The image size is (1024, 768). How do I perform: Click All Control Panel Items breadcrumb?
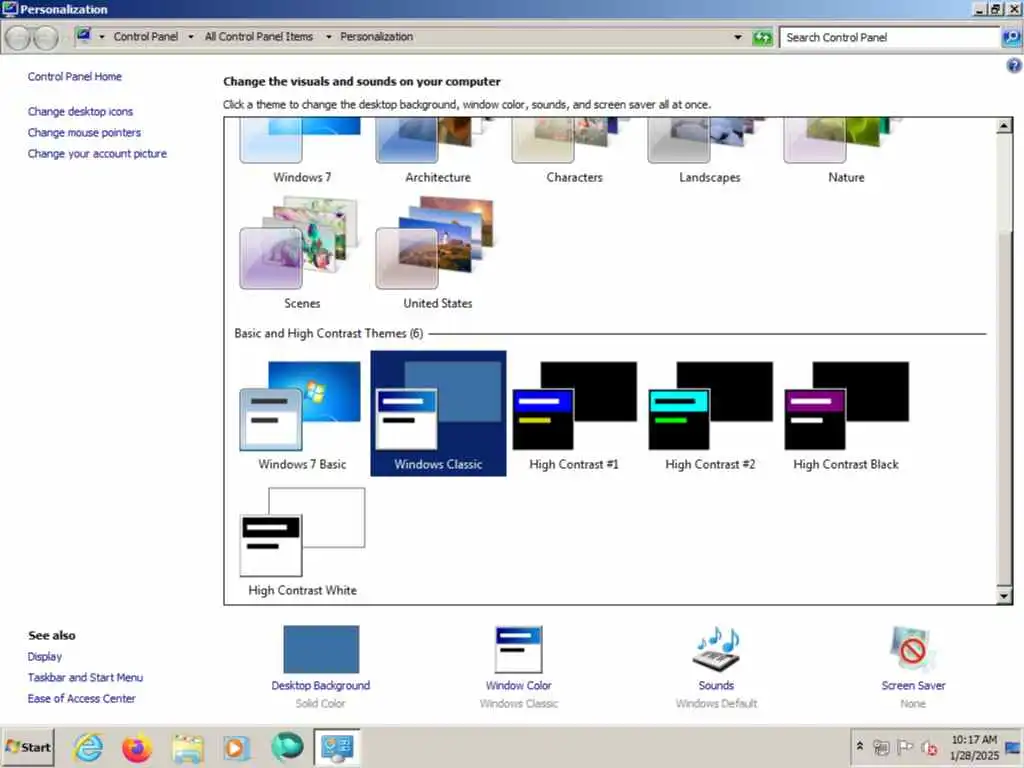(x=259, y=37)
